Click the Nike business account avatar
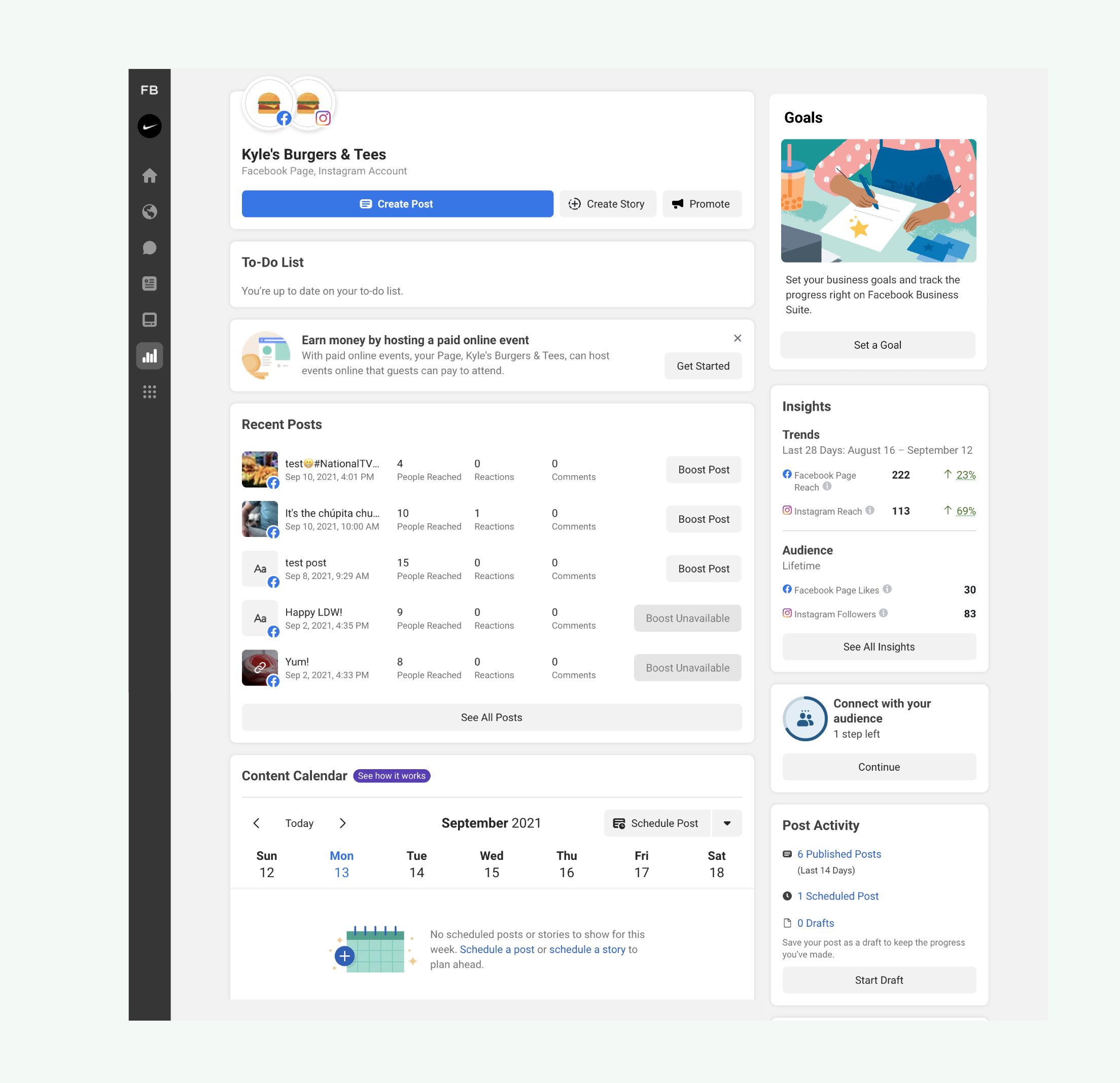 149,126
